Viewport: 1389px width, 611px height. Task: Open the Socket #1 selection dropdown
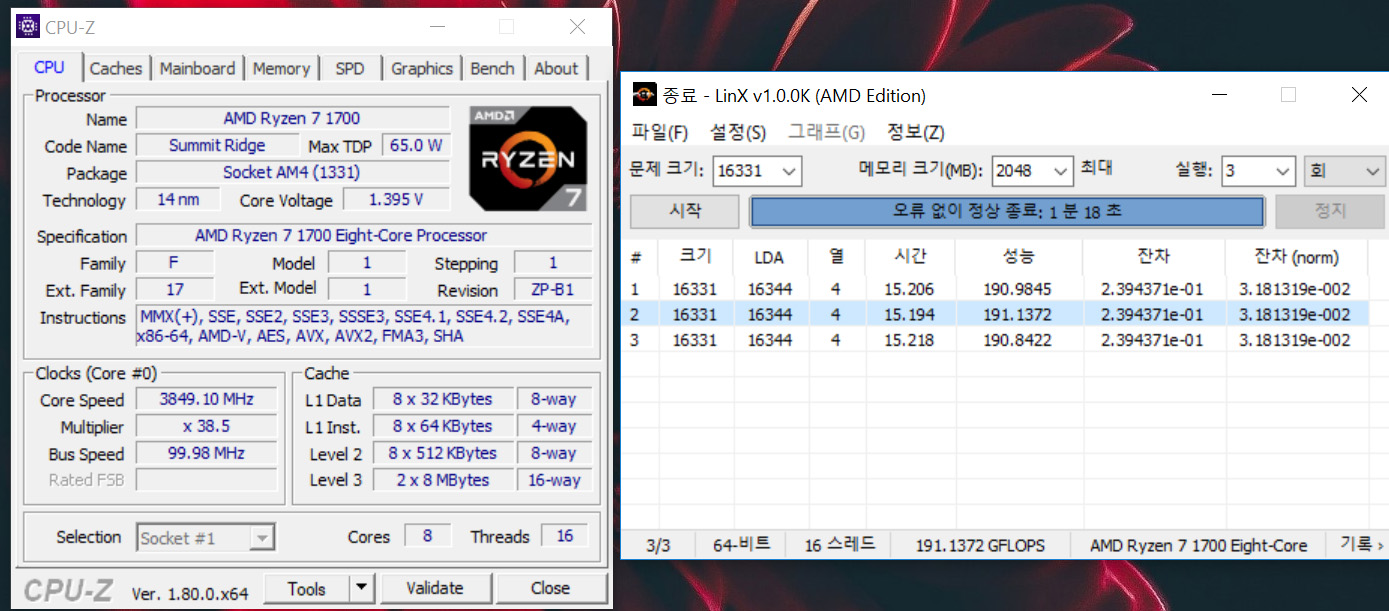[x=205, y=538]
